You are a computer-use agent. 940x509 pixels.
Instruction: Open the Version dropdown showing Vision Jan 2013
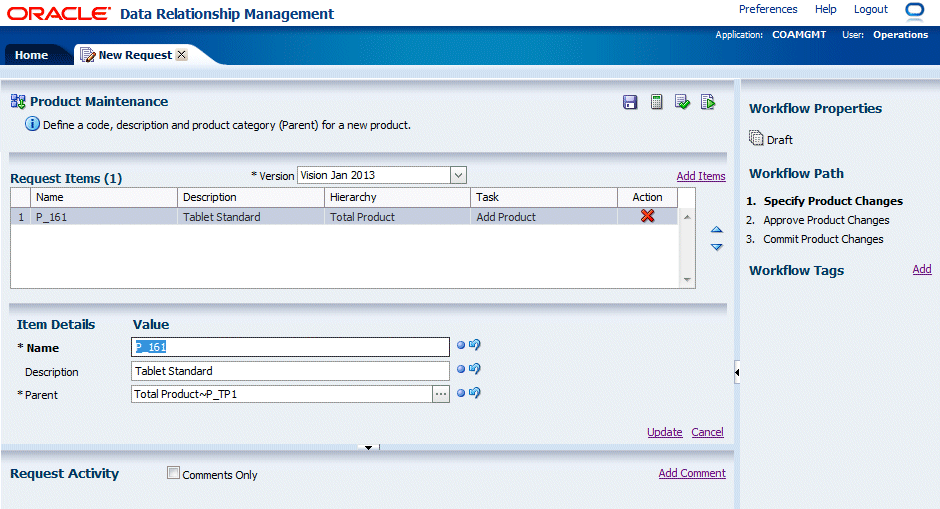(458, 175)
